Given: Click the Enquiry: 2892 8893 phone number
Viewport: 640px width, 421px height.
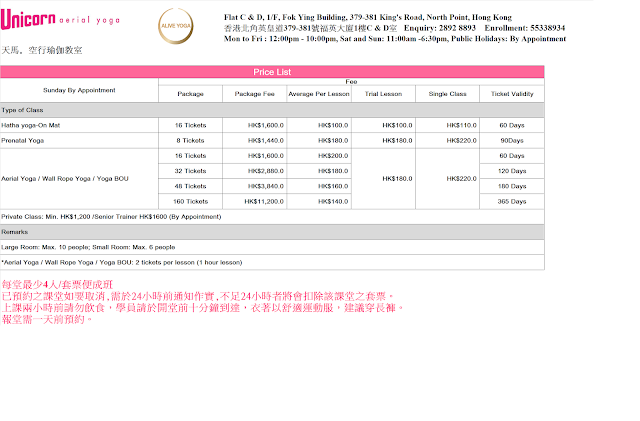Looking at the screenshot, I should pos(440,28).
